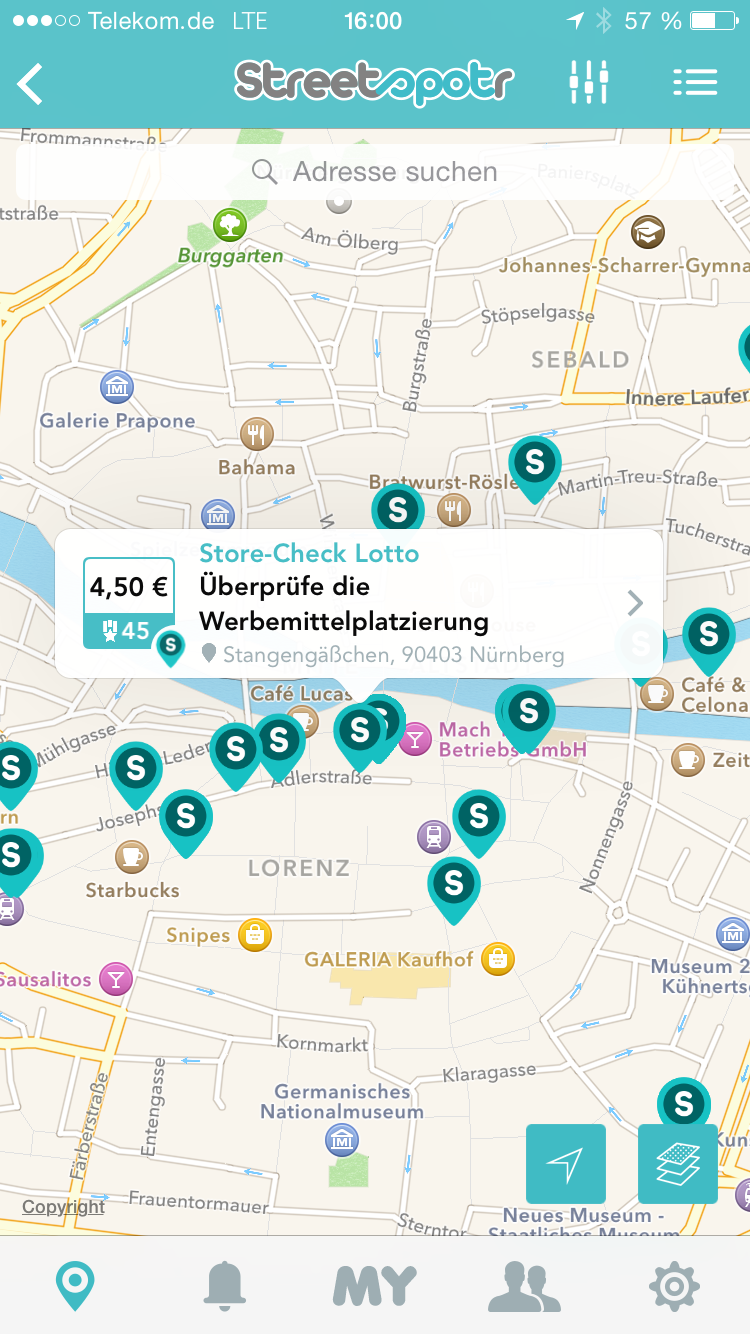Tap the Adresse suchen search field
750x1334 pixels.
tap(375, 171)
